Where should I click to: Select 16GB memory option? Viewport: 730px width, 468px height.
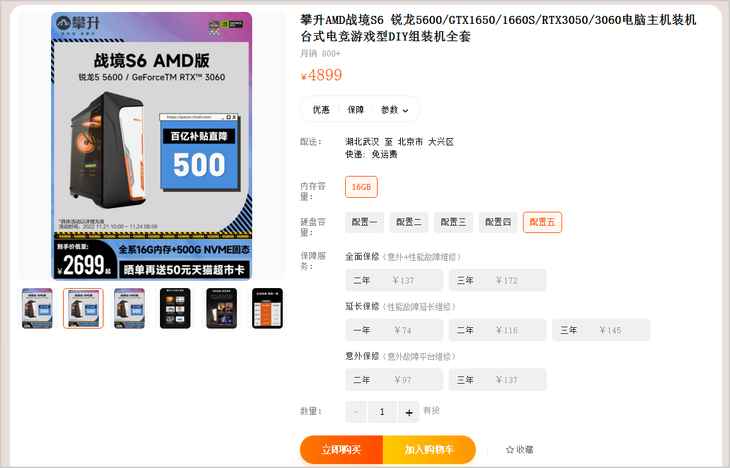[361, 187]
